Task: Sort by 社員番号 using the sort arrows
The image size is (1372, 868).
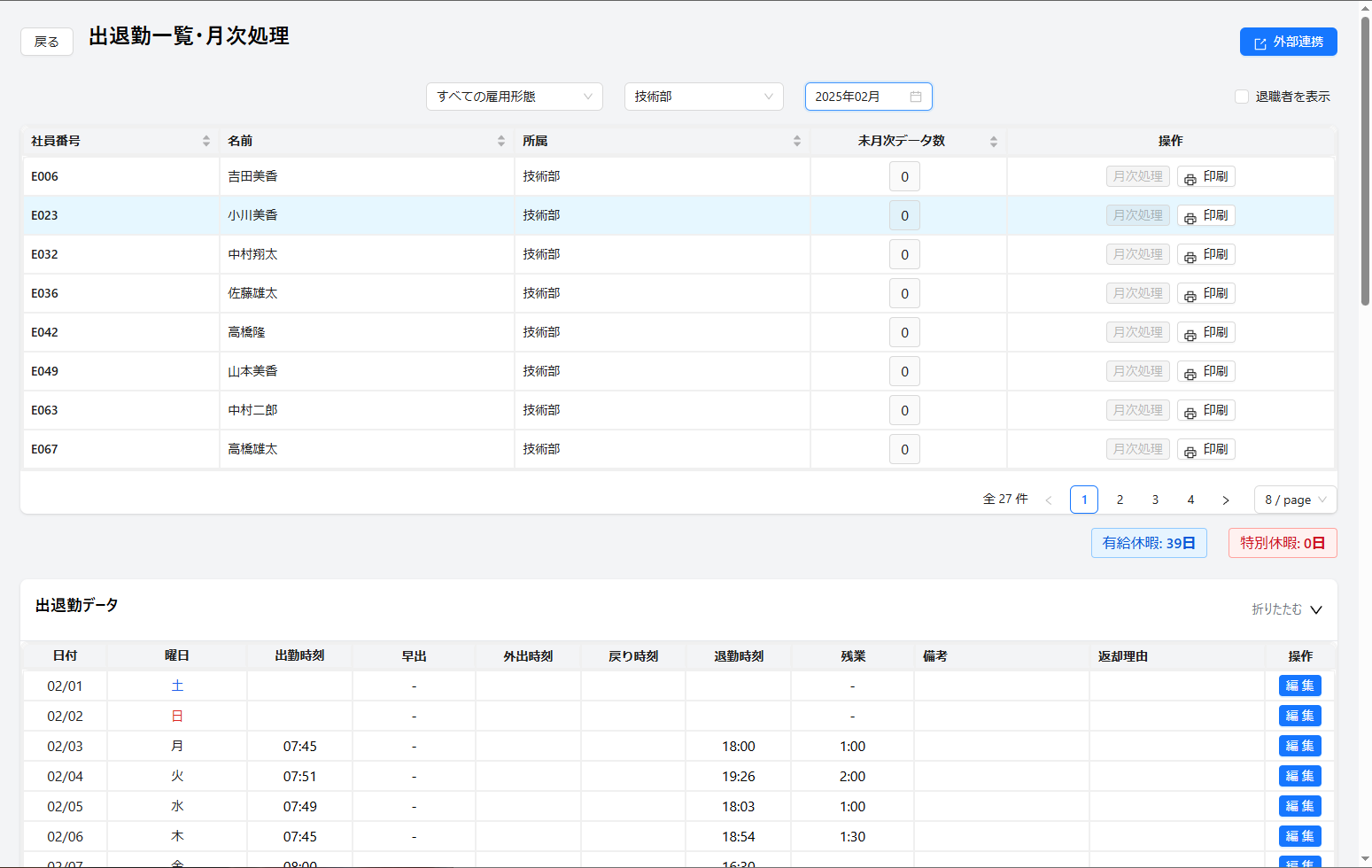Action: pyautogui.click(x=206, y=141)
